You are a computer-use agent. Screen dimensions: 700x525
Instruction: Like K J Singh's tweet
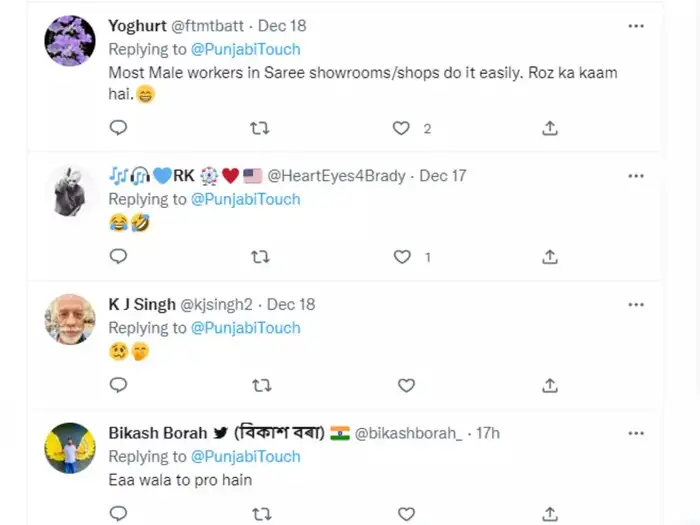(406, 385)
